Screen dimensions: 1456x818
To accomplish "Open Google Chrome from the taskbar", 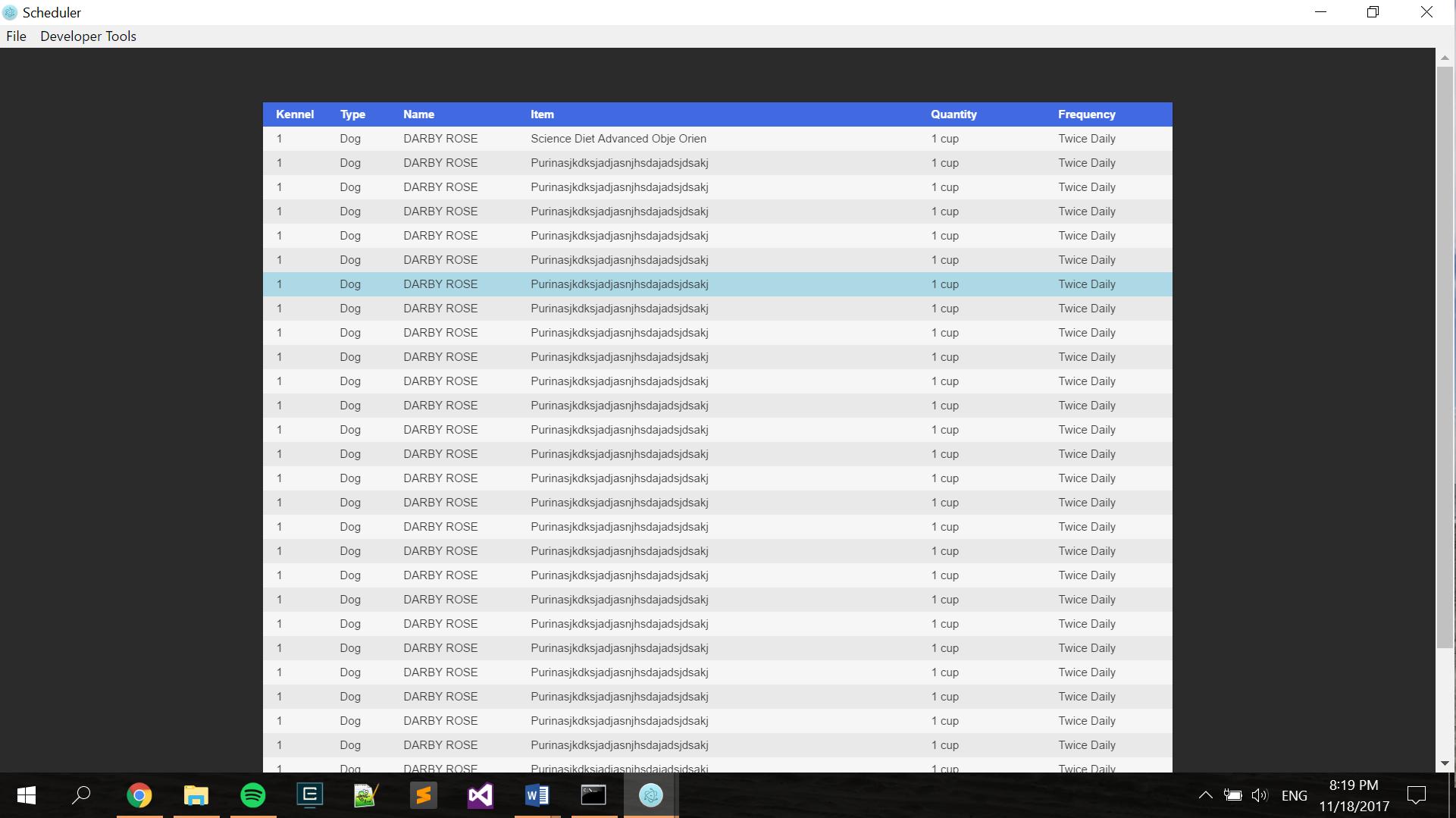I will [139, 795].
